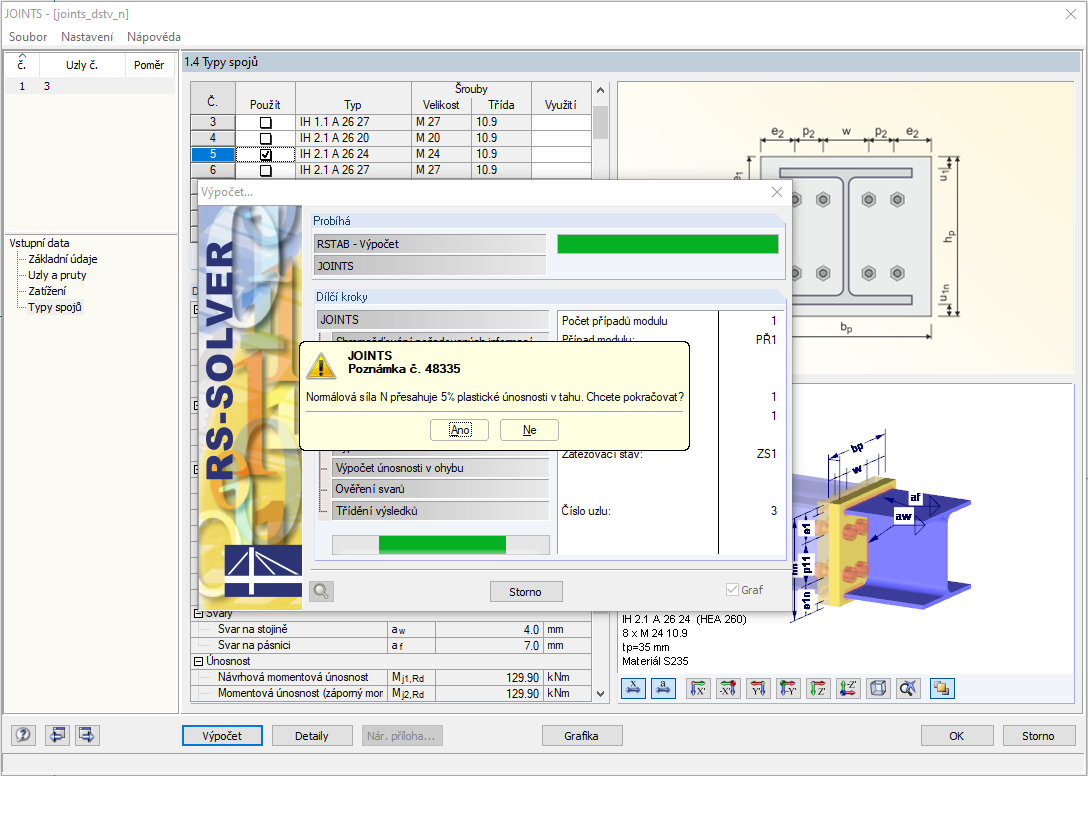Switch to isometric cube view
The image size is (1088, 816).
pyautogui.click(x=878, y=688)
